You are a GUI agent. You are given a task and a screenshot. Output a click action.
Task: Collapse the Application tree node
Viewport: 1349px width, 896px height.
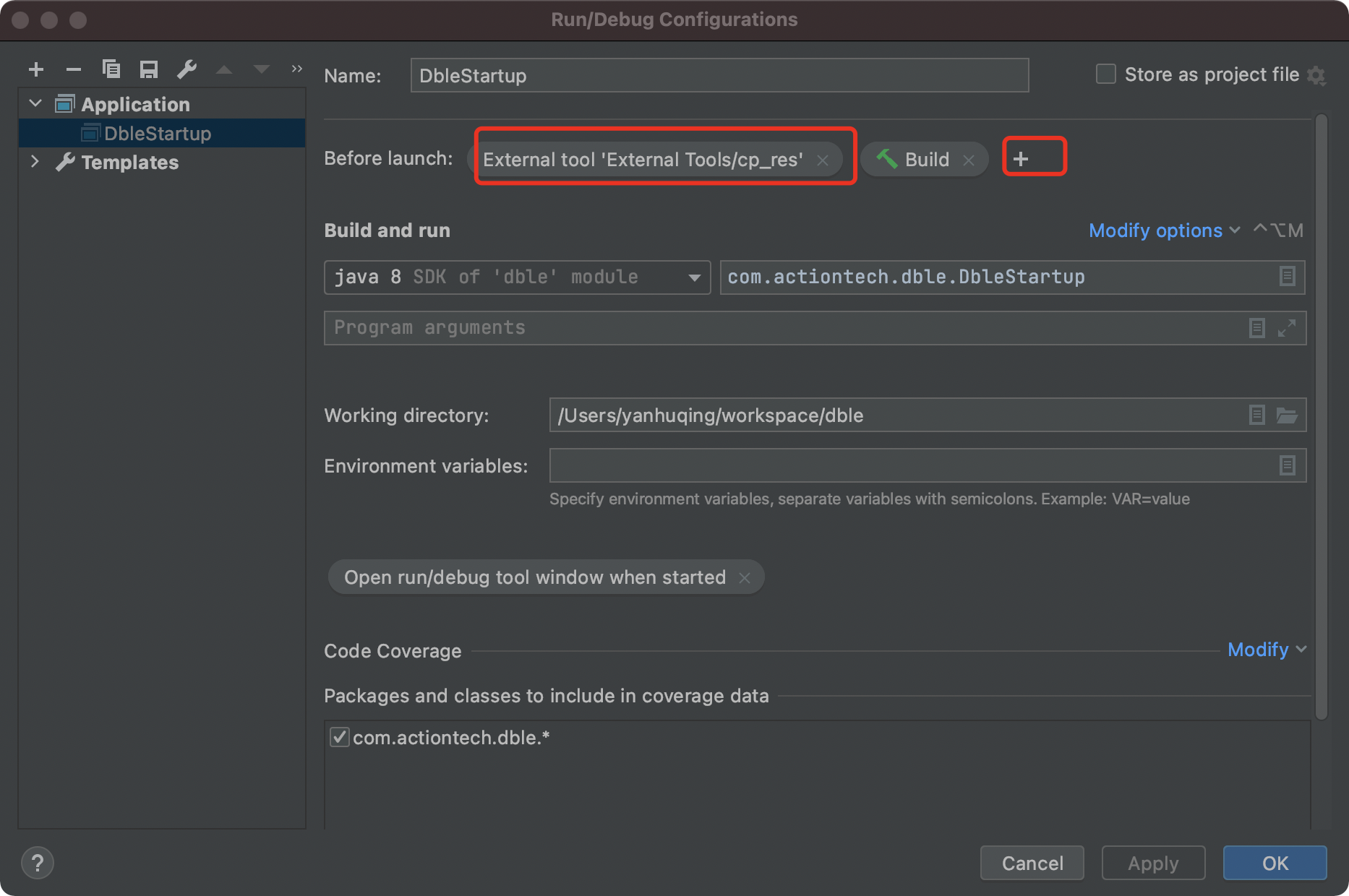coord(35,104)
